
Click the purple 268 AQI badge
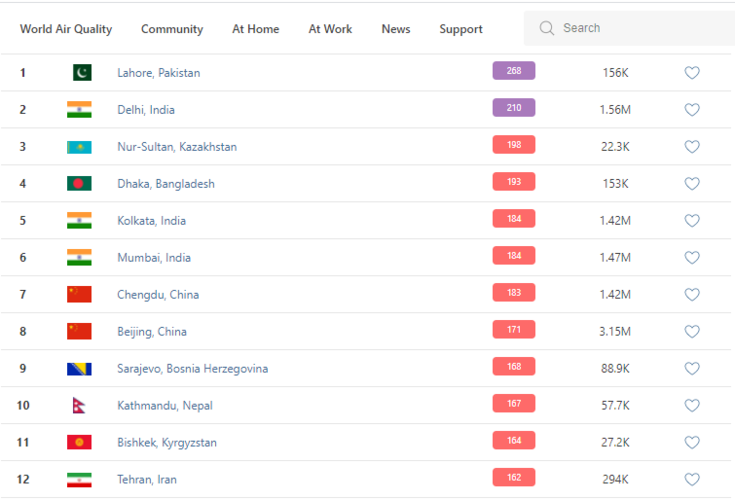(514, 71)
